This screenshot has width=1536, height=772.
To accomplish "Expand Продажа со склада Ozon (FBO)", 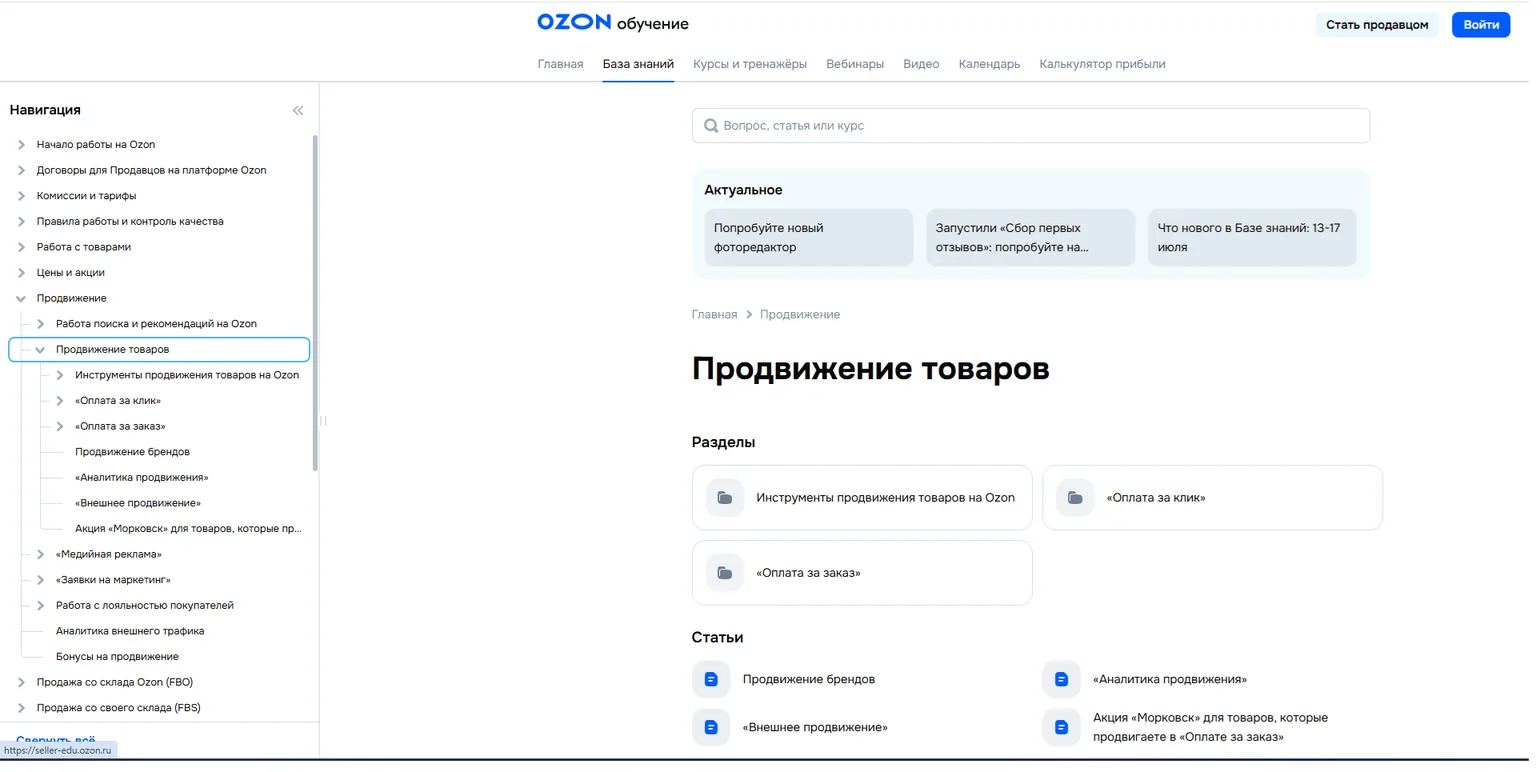I will [21, 682].
